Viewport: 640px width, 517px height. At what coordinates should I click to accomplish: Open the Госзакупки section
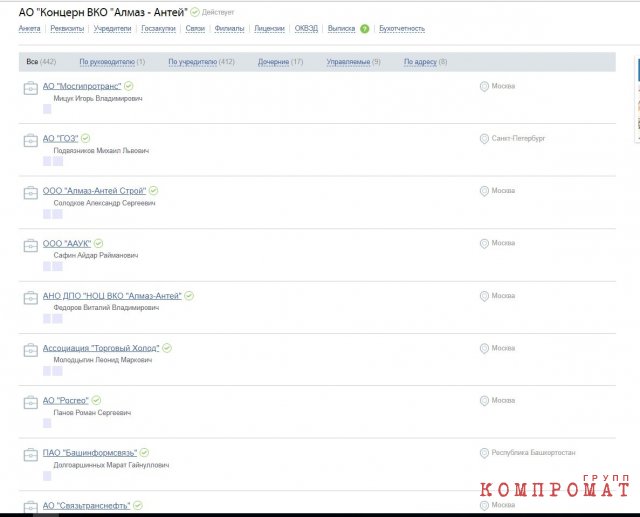tap(158, 29)
